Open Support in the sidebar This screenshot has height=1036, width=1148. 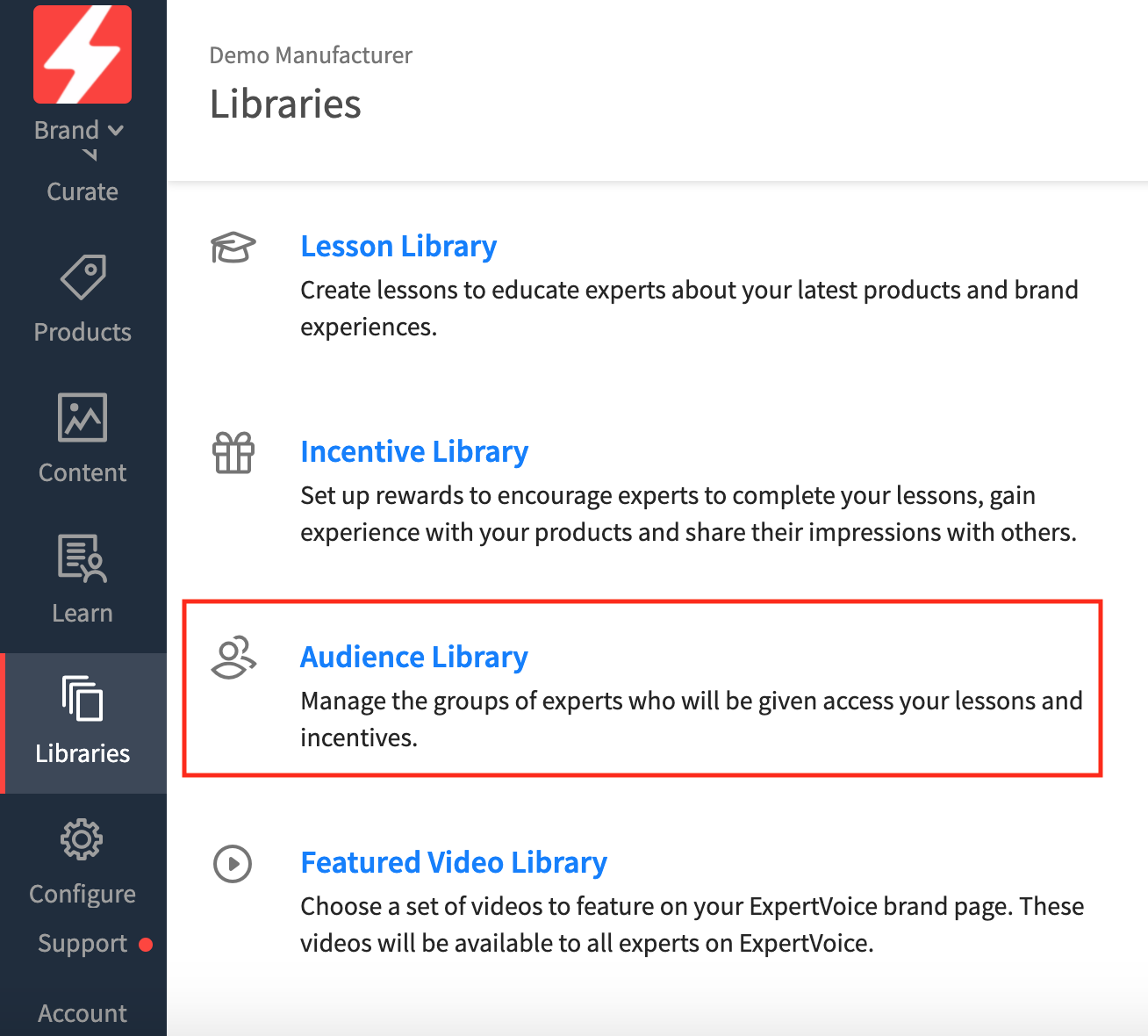83,944
